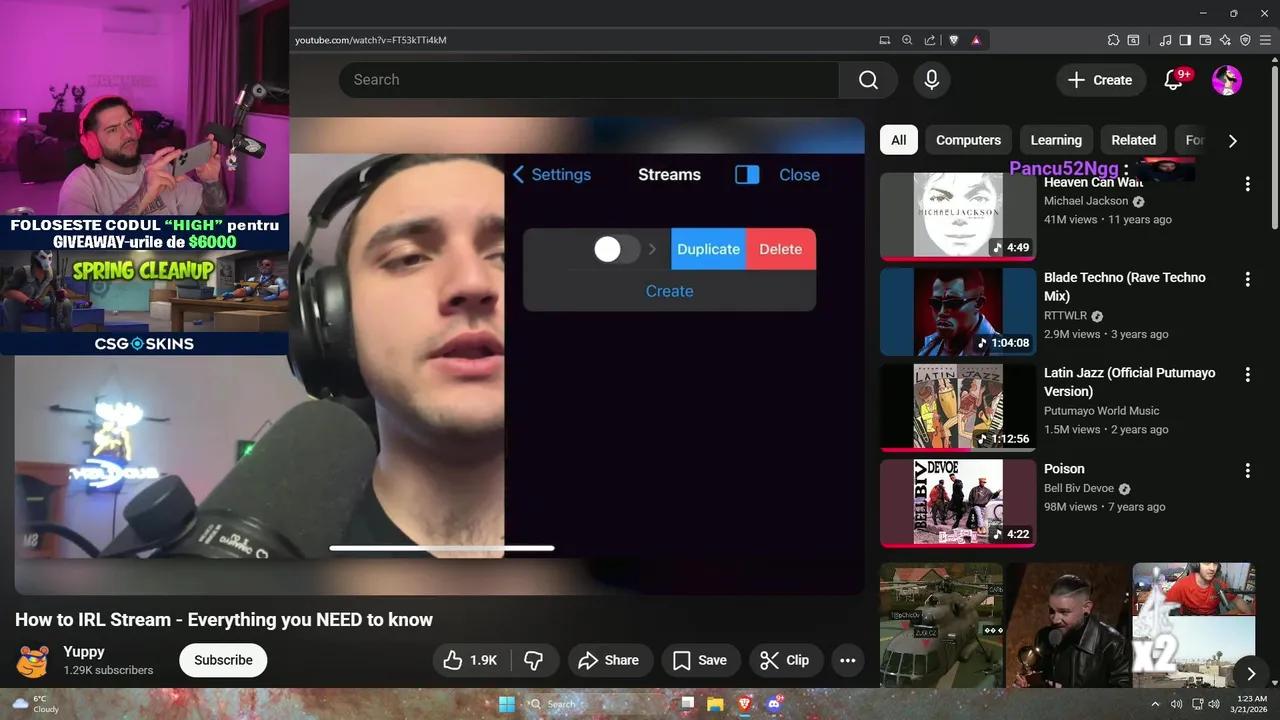The width and height of the screenshot is (1280, 720).
Task: Click next arrow on Shorts thumbnails row
Action: click(1250, 674)
